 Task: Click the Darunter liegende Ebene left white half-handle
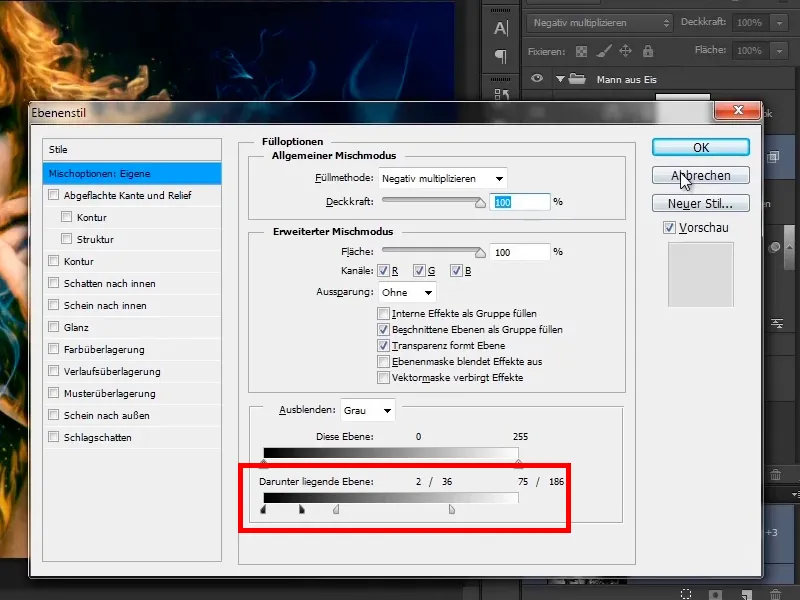pyautogui.click(x=336, y=509)
